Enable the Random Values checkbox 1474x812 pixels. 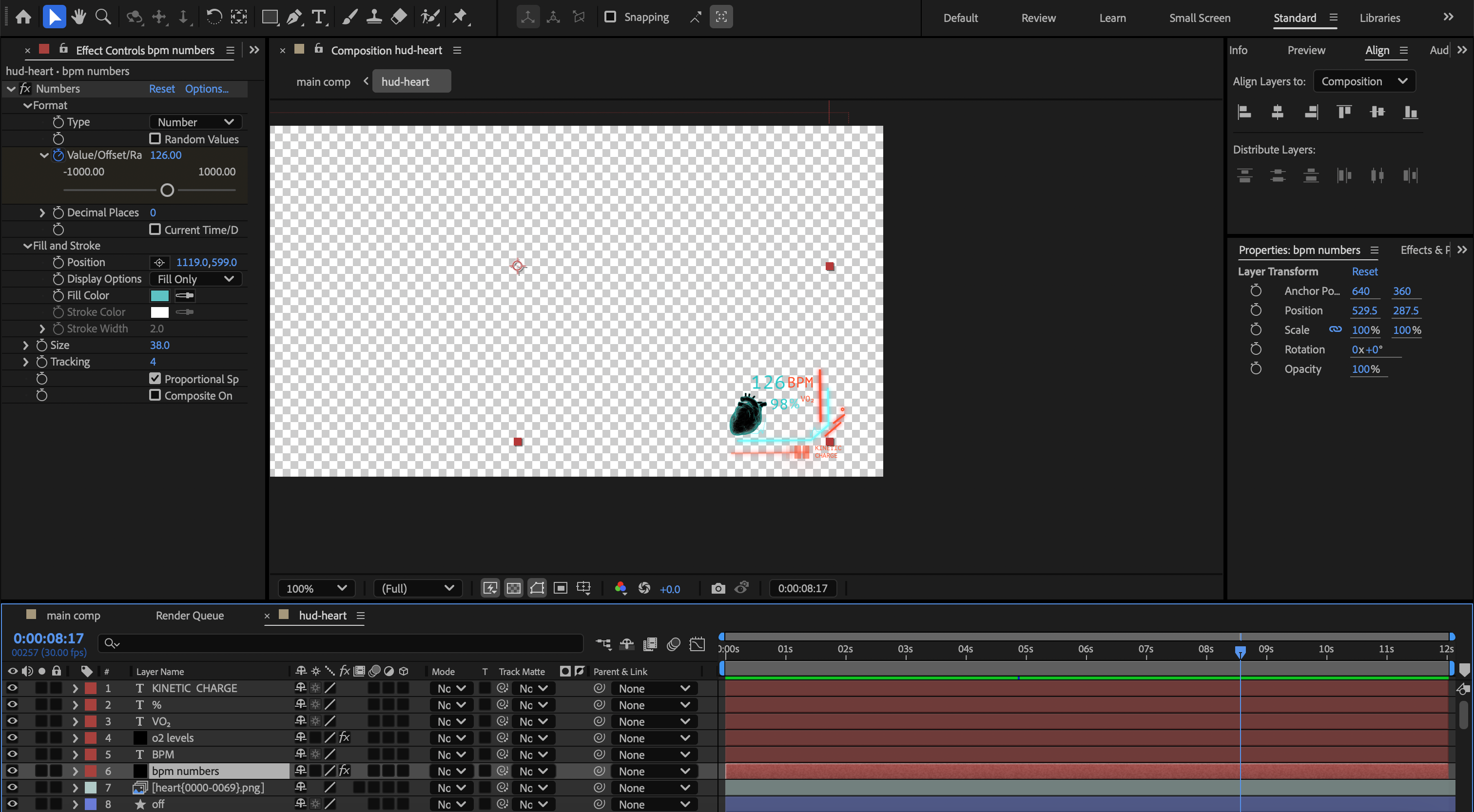point(155,138)
